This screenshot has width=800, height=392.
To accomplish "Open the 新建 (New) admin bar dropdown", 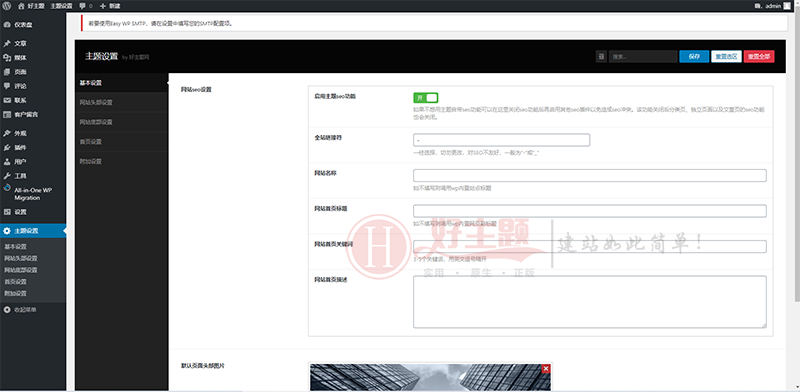I will point(110,6).
